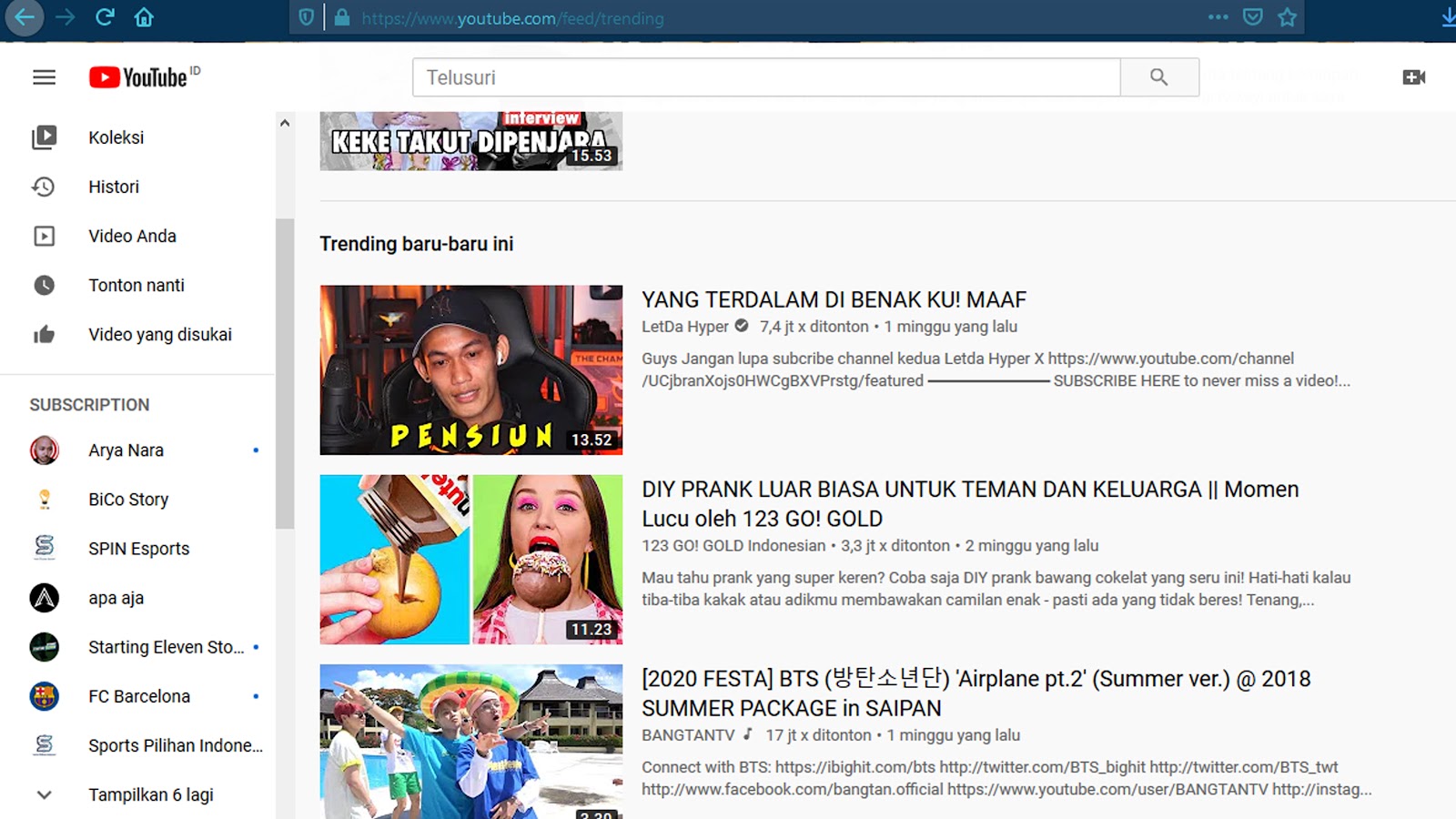Reload the page with the refresh icon
Image resolution: width=1456 pixels, height=819 pixels.
coord(105,17)
